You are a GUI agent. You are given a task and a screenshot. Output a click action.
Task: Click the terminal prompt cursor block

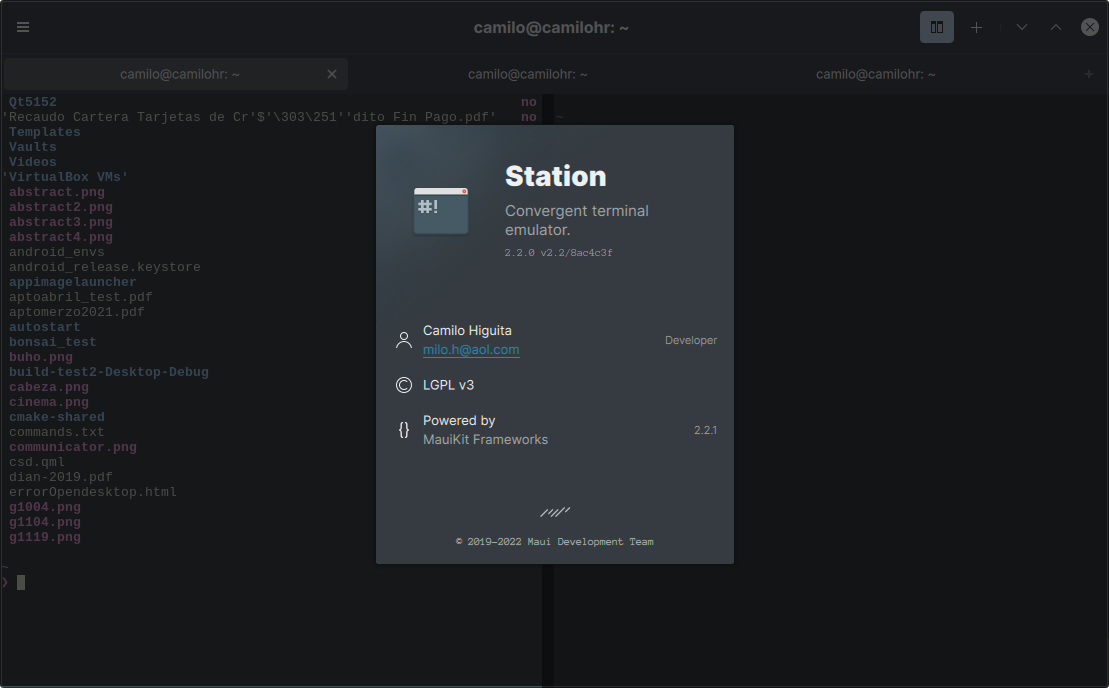(x=21, y=583)
